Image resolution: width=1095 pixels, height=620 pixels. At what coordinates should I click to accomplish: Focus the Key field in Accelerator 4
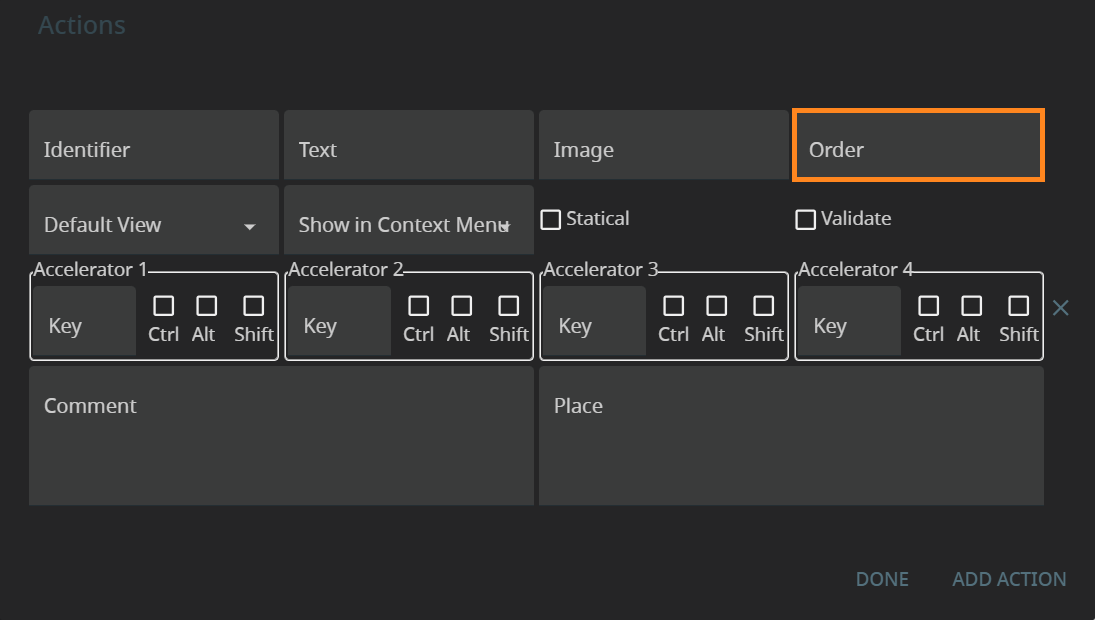pyautogui.click(x=849, y=326)
